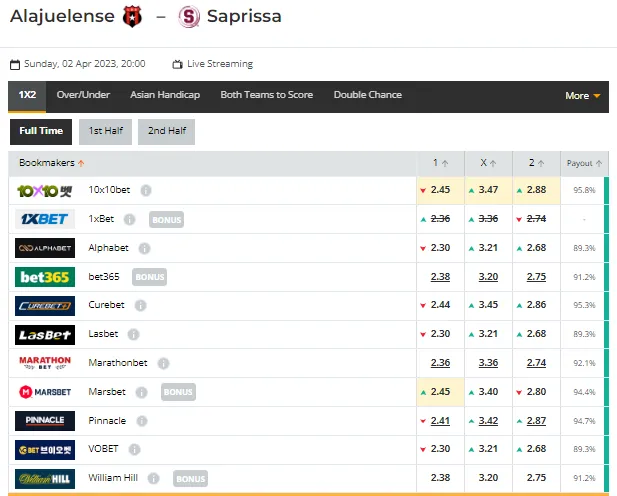The width and height of the screenshot is (617, 496).
Task: Expand the More markets dropdown
Action: pos(583,96)
